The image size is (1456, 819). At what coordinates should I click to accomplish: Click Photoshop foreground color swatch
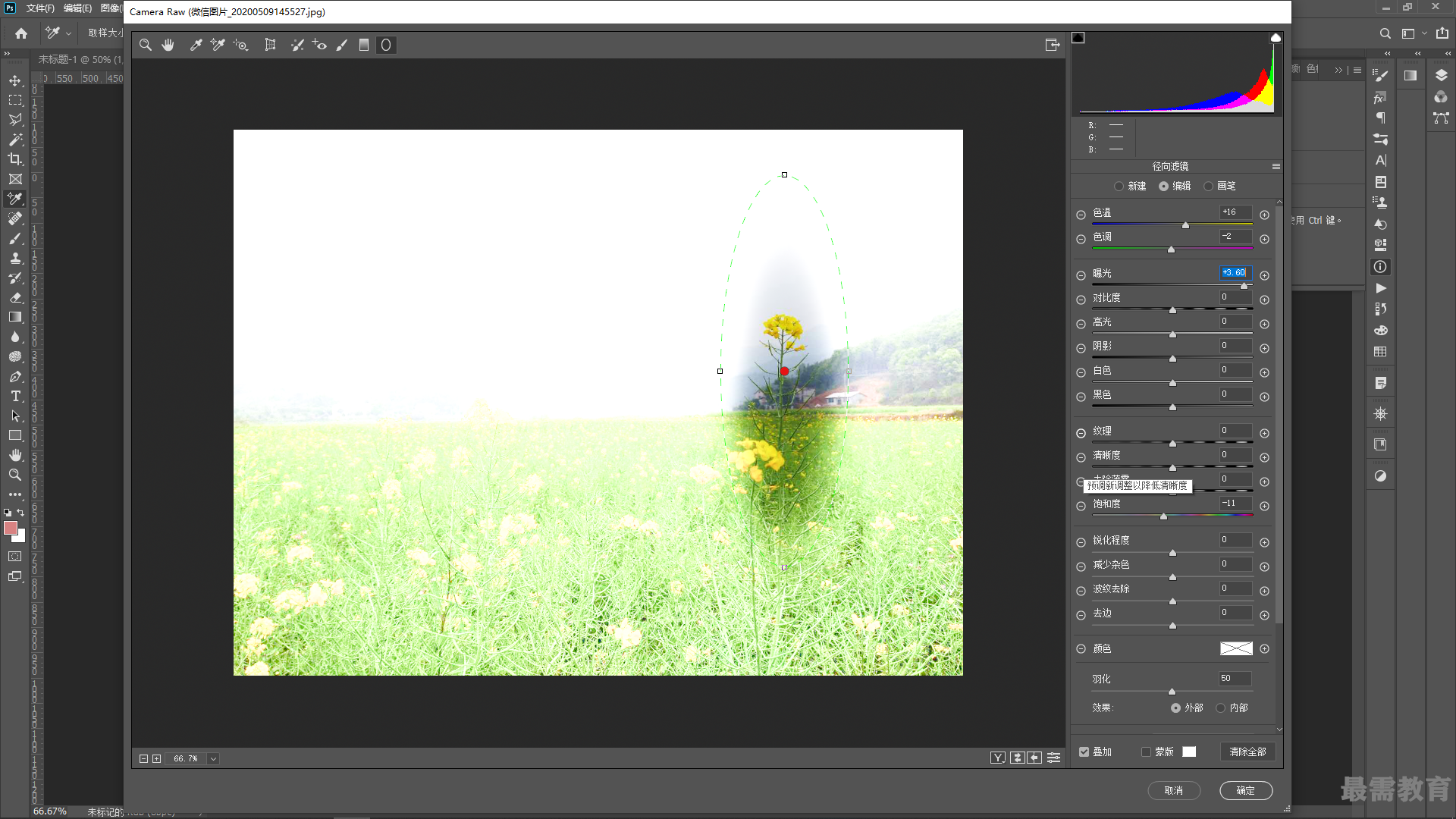(11, 528)
